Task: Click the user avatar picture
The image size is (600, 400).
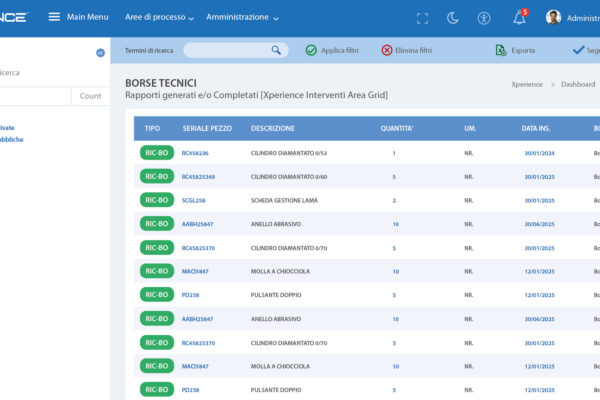Action: (553, 18)
